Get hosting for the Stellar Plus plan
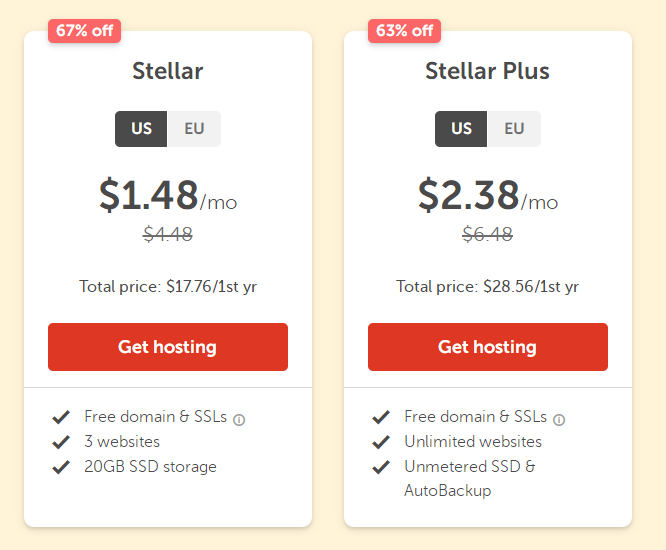 (x=488, y=347)
